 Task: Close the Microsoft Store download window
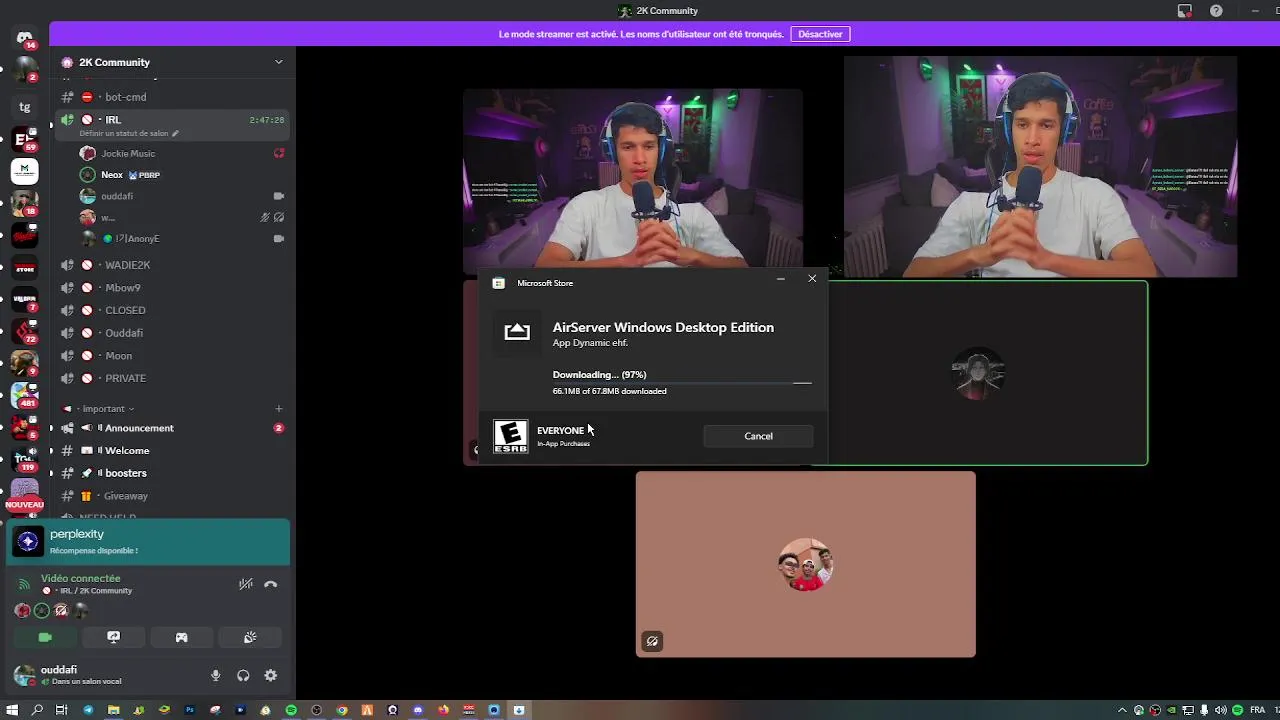[812, 279]
